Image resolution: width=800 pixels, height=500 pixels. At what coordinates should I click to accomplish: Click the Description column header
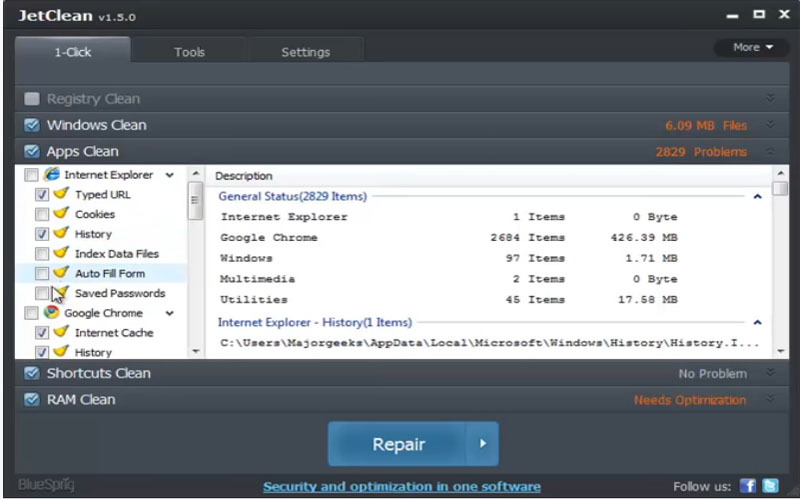click(244, 176)
